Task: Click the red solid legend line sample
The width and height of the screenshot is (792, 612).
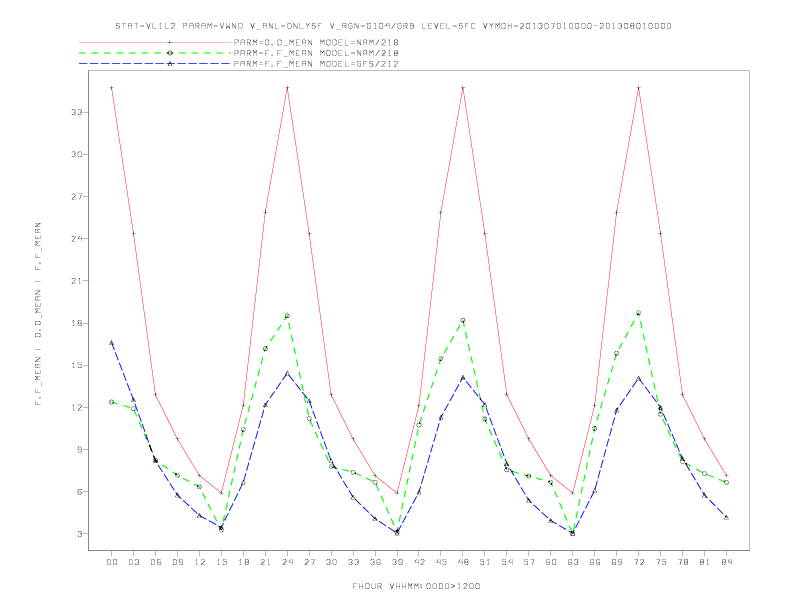Action: [x=155, y=42]
